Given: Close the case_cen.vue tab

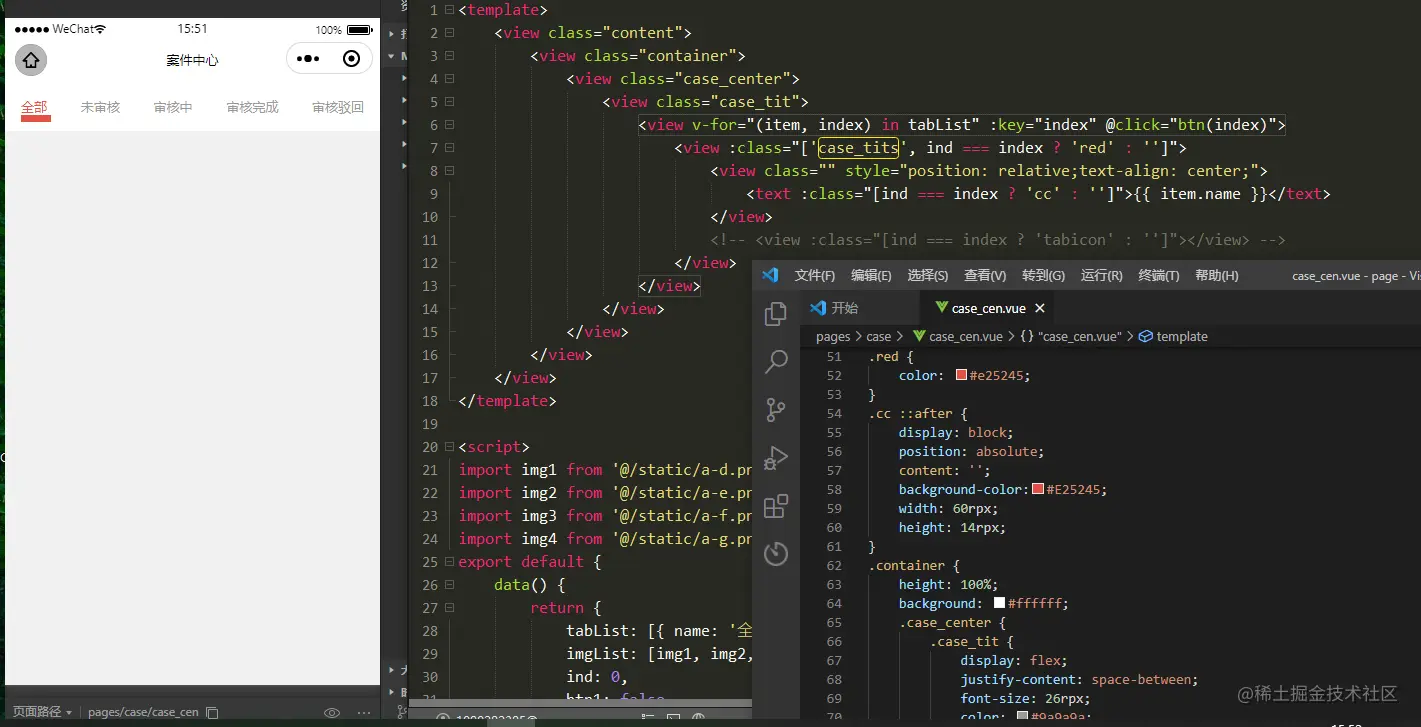Looking at the screenshot, I should 1040,308.
